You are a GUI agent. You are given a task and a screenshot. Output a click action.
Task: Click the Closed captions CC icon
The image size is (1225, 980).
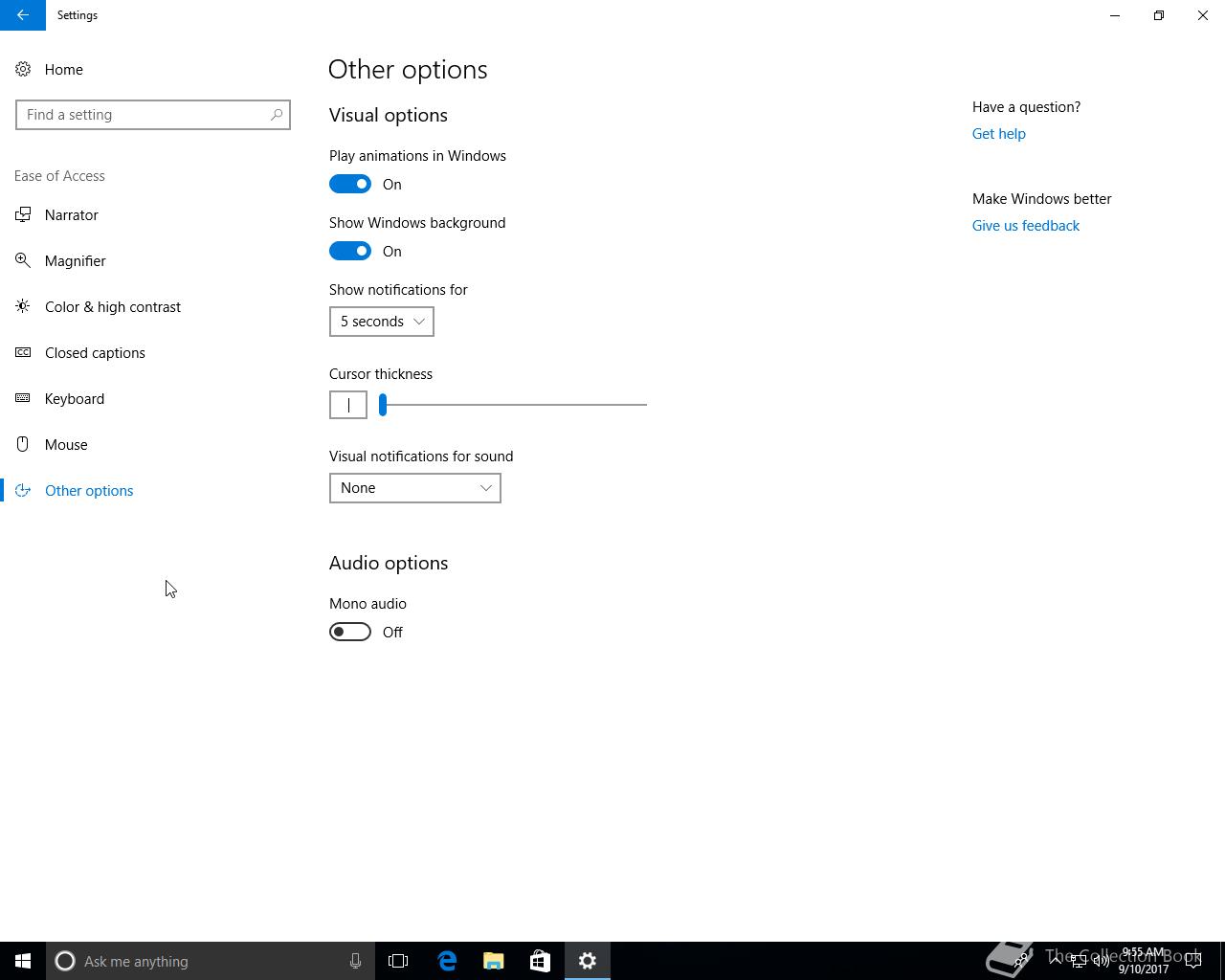(x=23, y=353)
